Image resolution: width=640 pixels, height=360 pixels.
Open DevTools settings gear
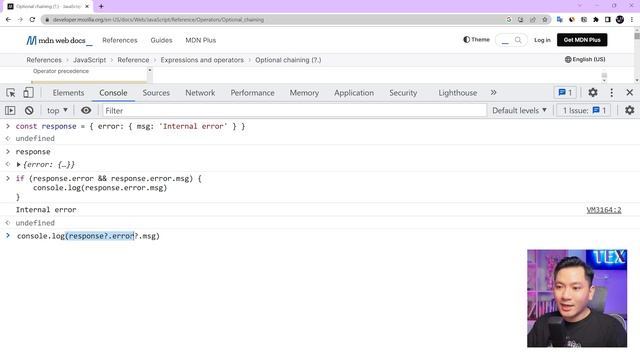tap(593, 93)
